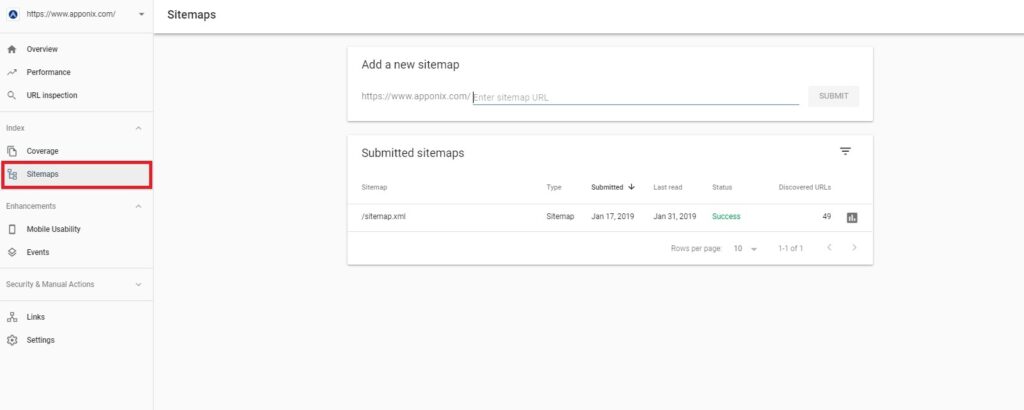
Task: Focus the Enter sitemap URL field
Action: tap(635, 97)
